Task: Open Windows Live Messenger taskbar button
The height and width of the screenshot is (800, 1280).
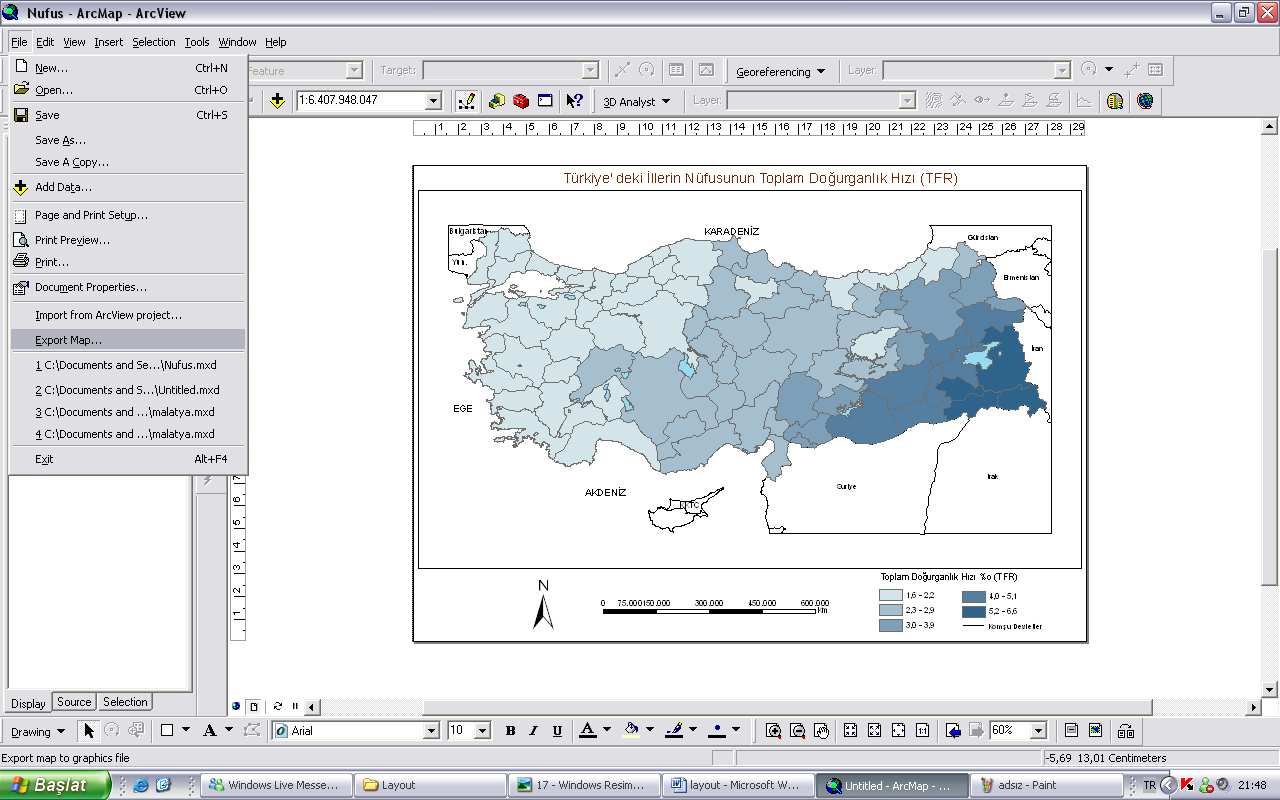Action: 276,785
